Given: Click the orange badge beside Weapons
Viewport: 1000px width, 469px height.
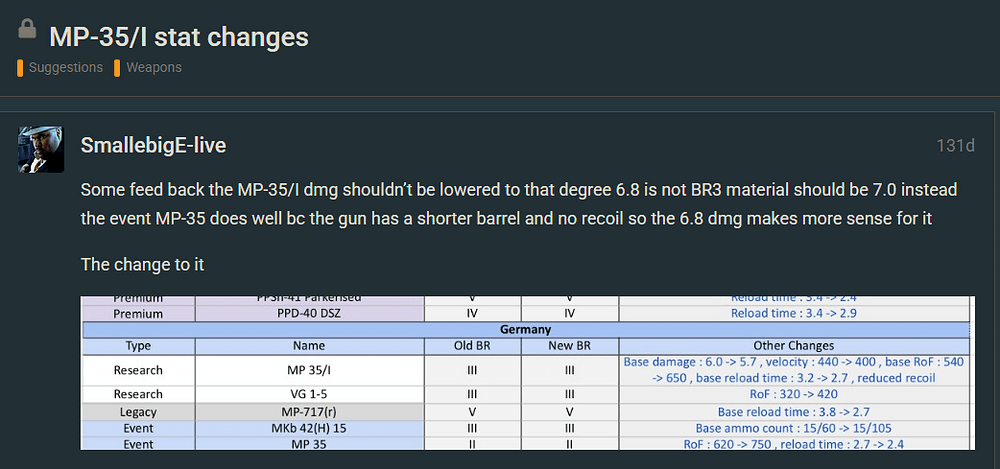Looking at the screenshot, I should pos(117,68).
